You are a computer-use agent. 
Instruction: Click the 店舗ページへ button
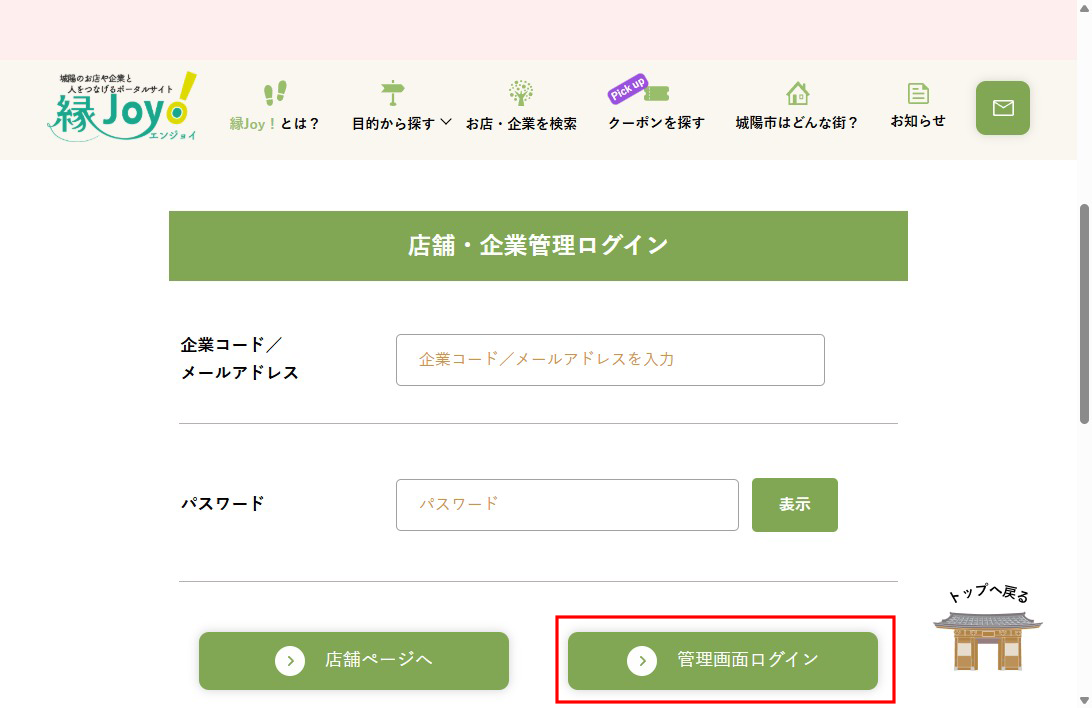tap(353, 660)
